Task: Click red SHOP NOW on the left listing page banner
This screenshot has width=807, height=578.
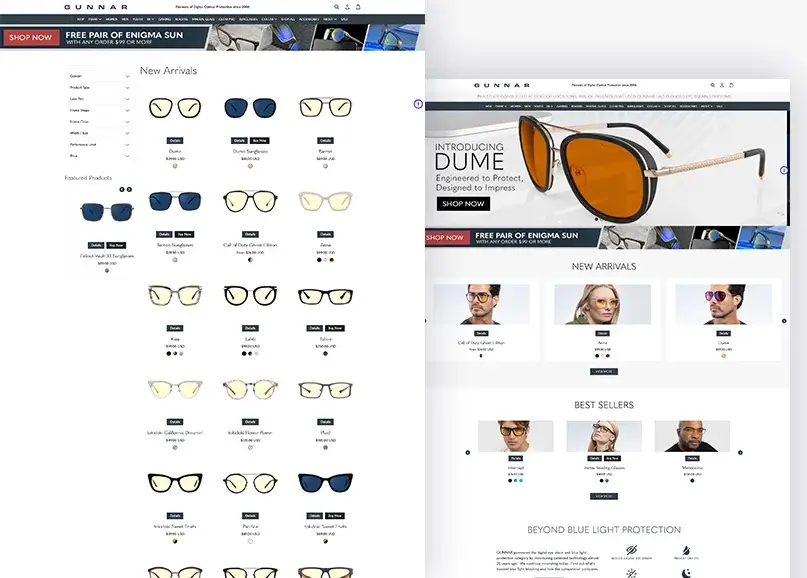Action: point(31,38)
